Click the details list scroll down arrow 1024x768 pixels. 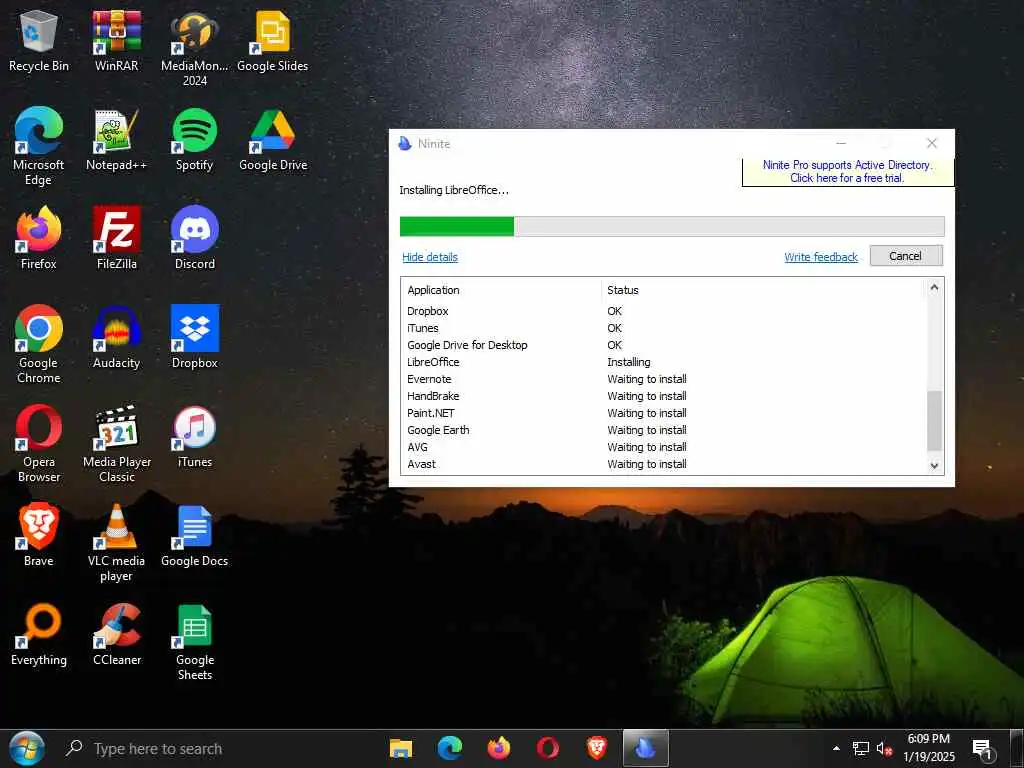(934, 466)
